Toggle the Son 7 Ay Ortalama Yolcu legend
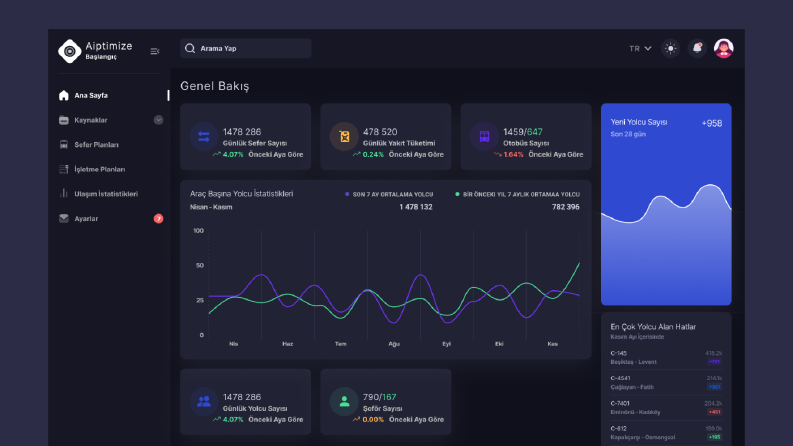793x446 pixels. (x=389, y=194)
